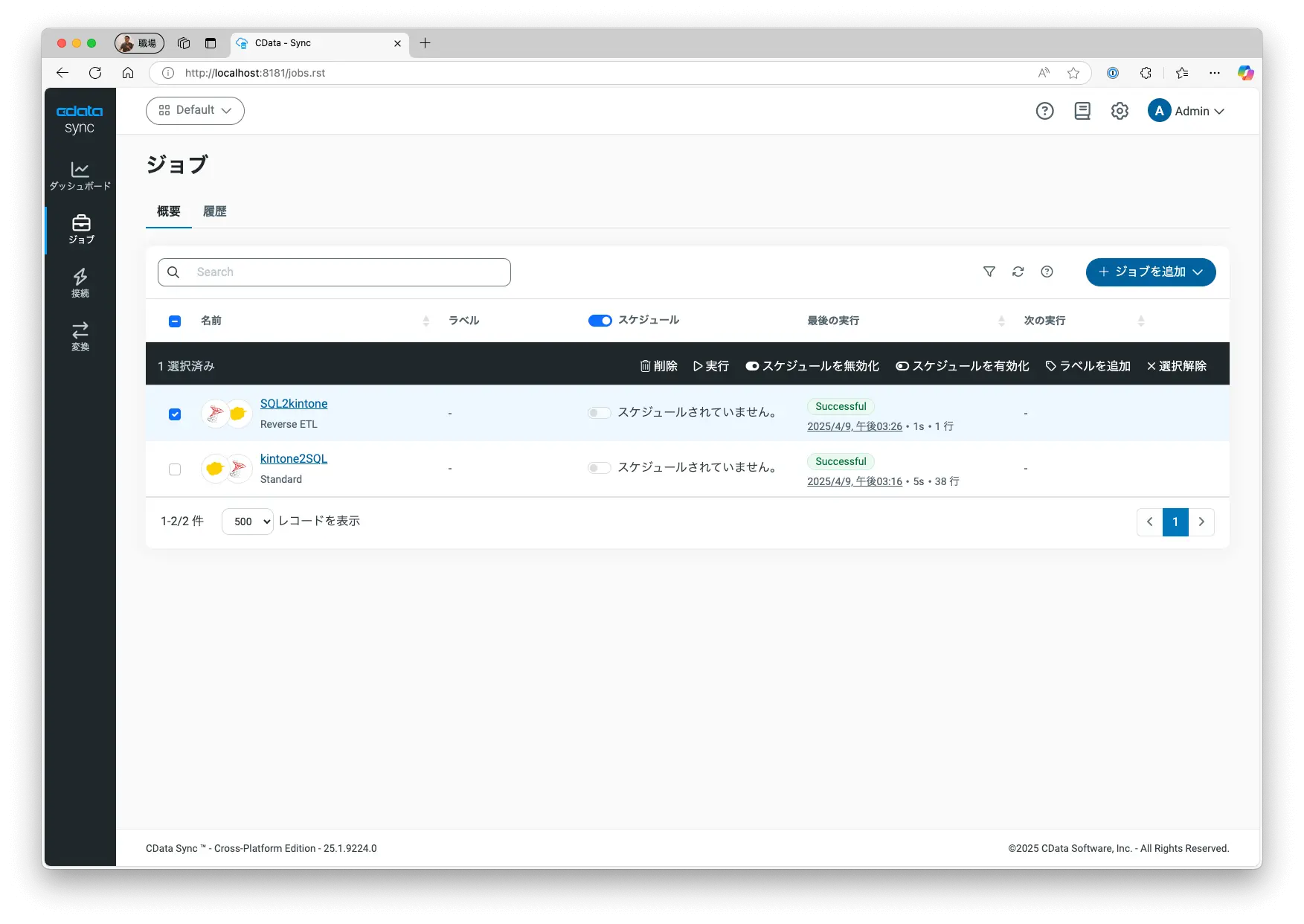The image size is (1304, 924).
Task: Click the search magnifier icon
Action: tap(173, 272)
